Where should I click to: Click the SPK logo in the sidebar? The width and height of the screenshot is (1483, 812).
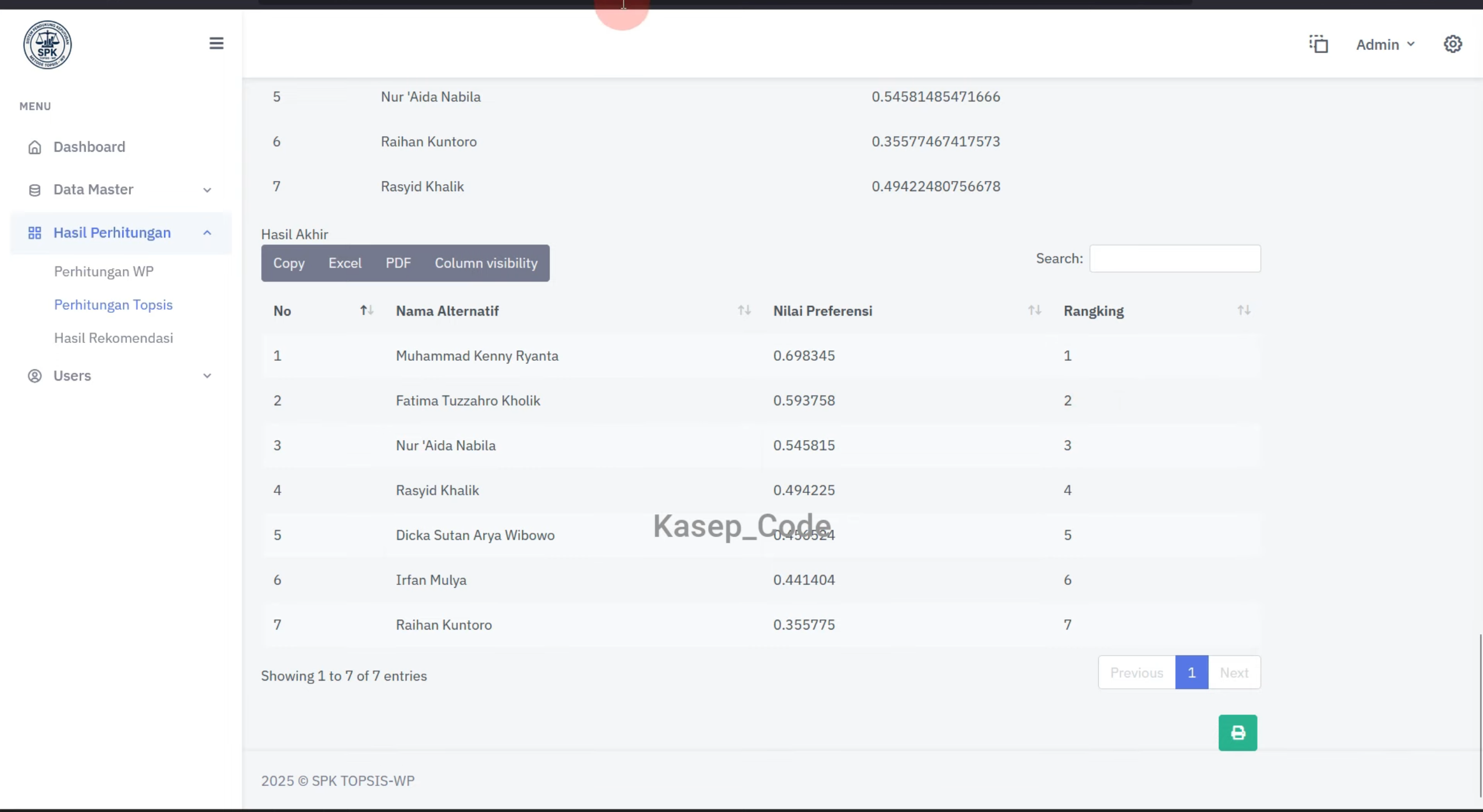(x=48, y=45)
